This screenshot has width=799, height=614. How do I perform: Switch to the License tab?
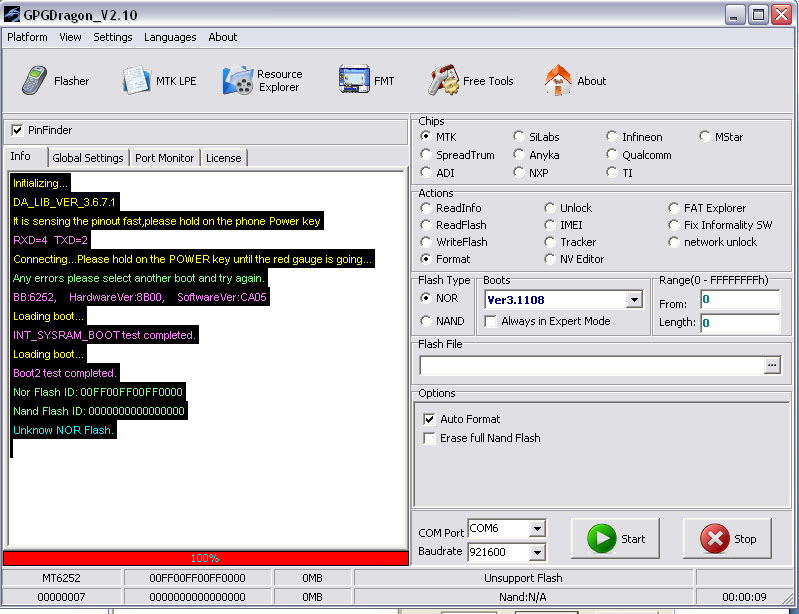pos(223,158)
